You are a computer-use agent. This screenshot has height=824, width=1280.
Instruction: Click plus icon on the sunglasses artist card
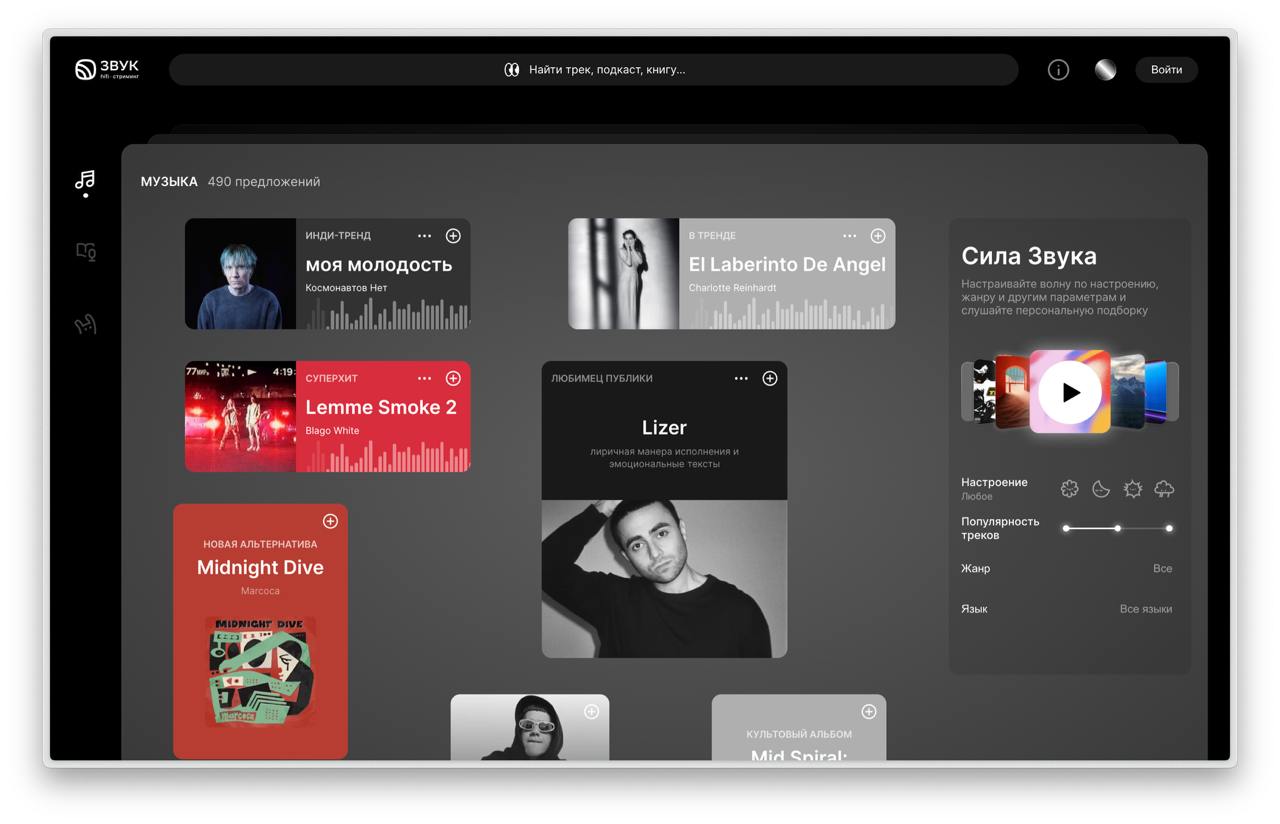(x=591, y=712)
